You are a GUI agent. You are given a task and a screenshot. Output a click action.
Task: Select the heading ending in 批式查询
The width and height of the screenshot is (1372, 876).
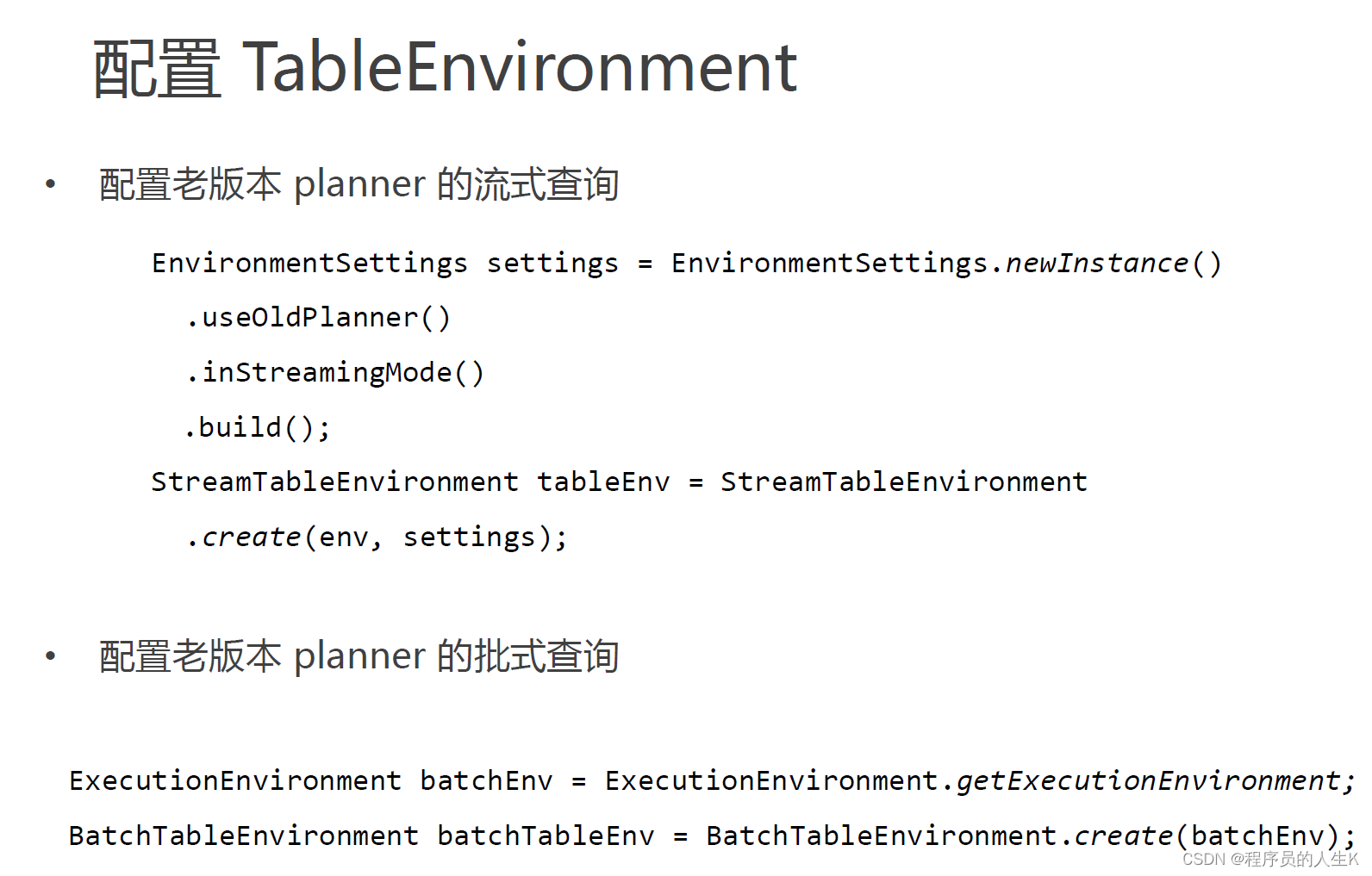tap(359, 656)
